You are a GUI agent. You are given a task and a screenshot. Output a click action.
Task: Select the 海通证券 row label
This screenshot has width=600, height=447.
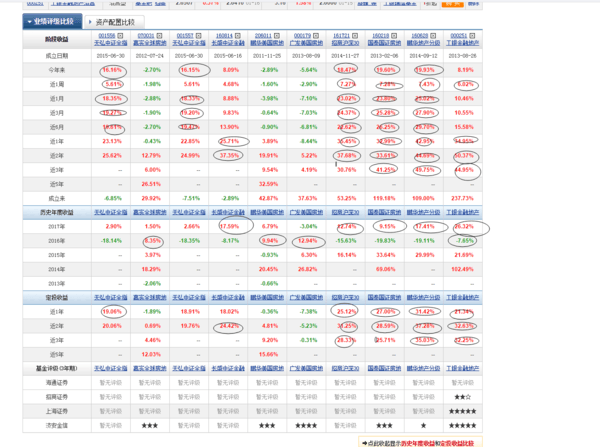click(57, 383)
